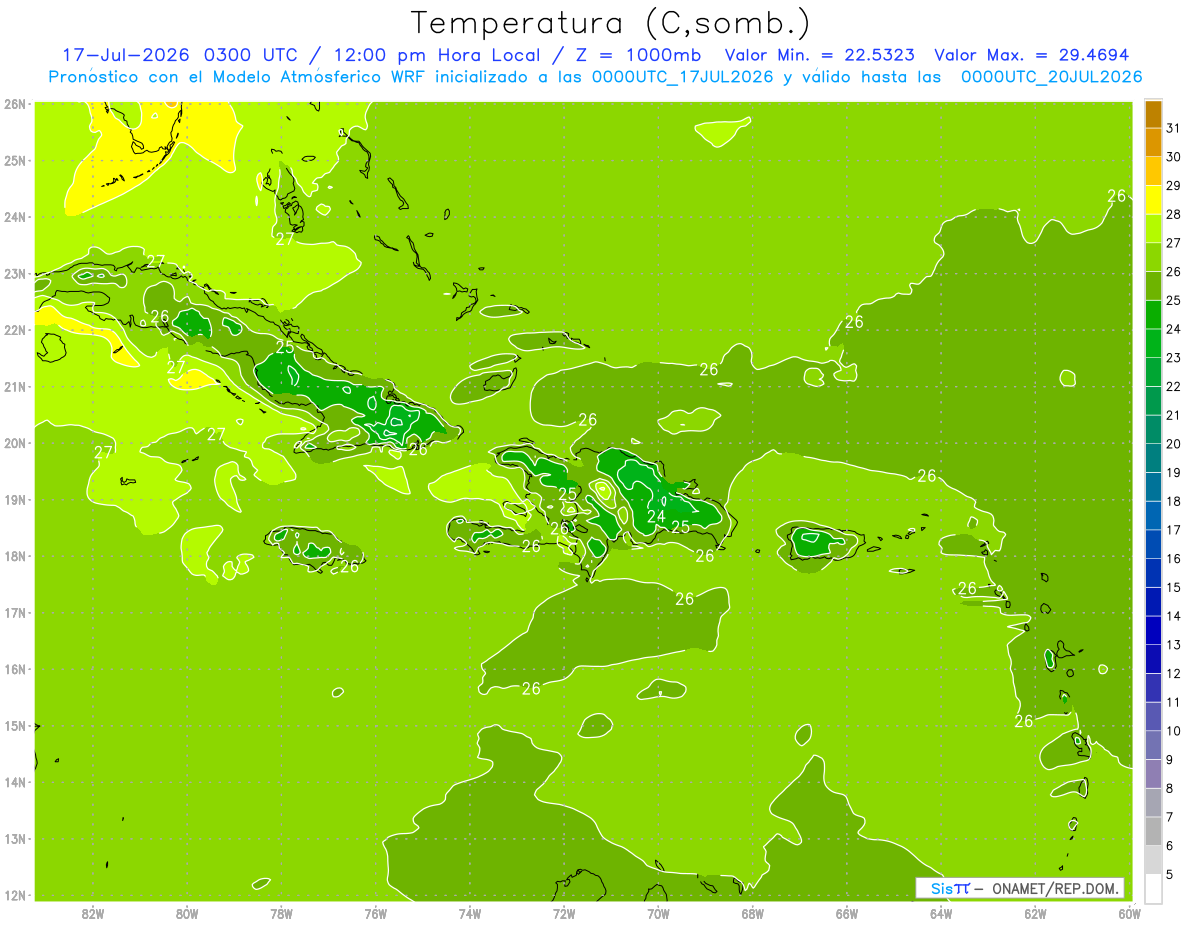Click the legend color band between 29 and 30

tap(1153, 171)
